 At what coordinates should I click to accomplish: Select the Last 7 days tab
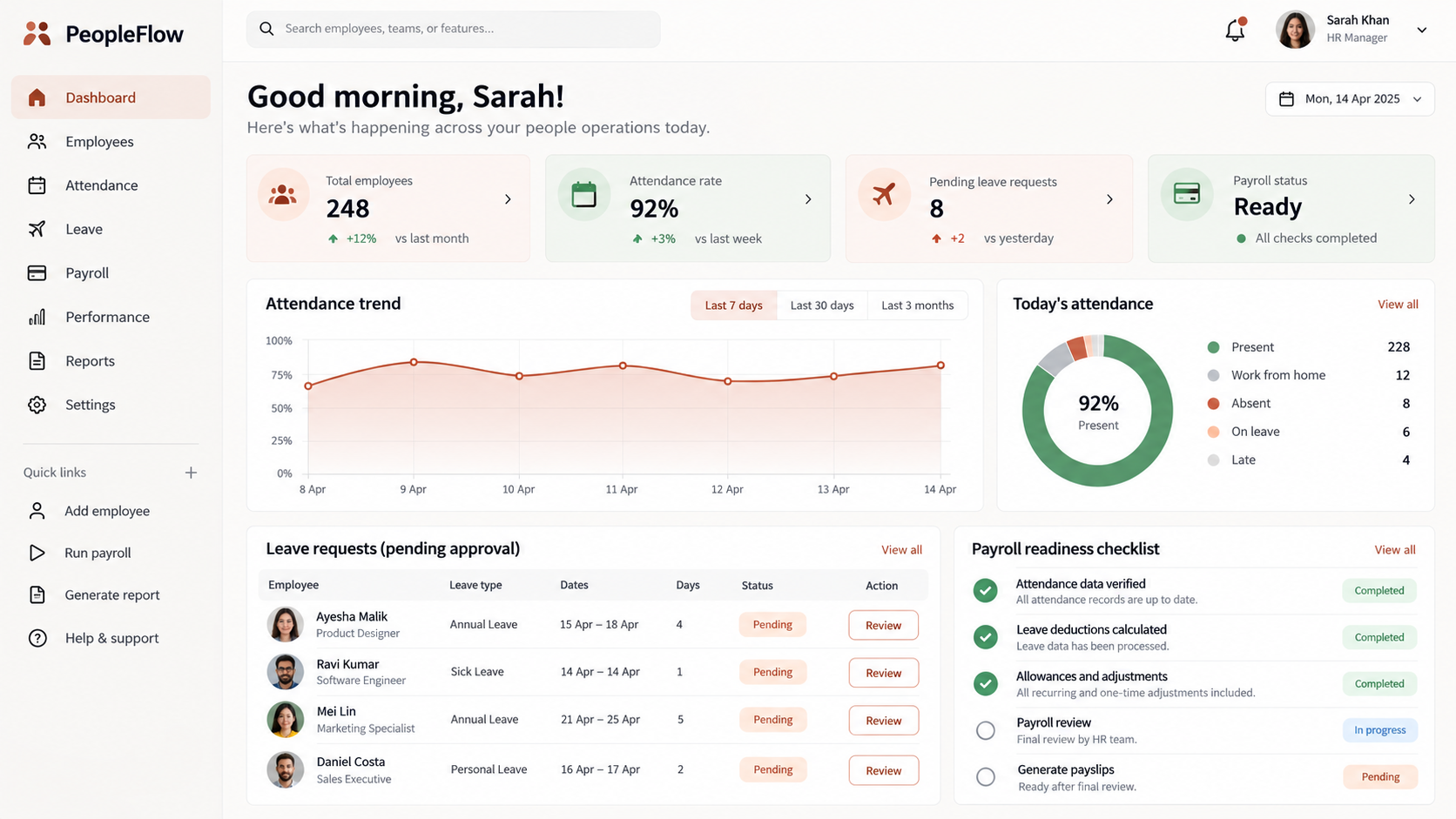click(x=734, y=305)
